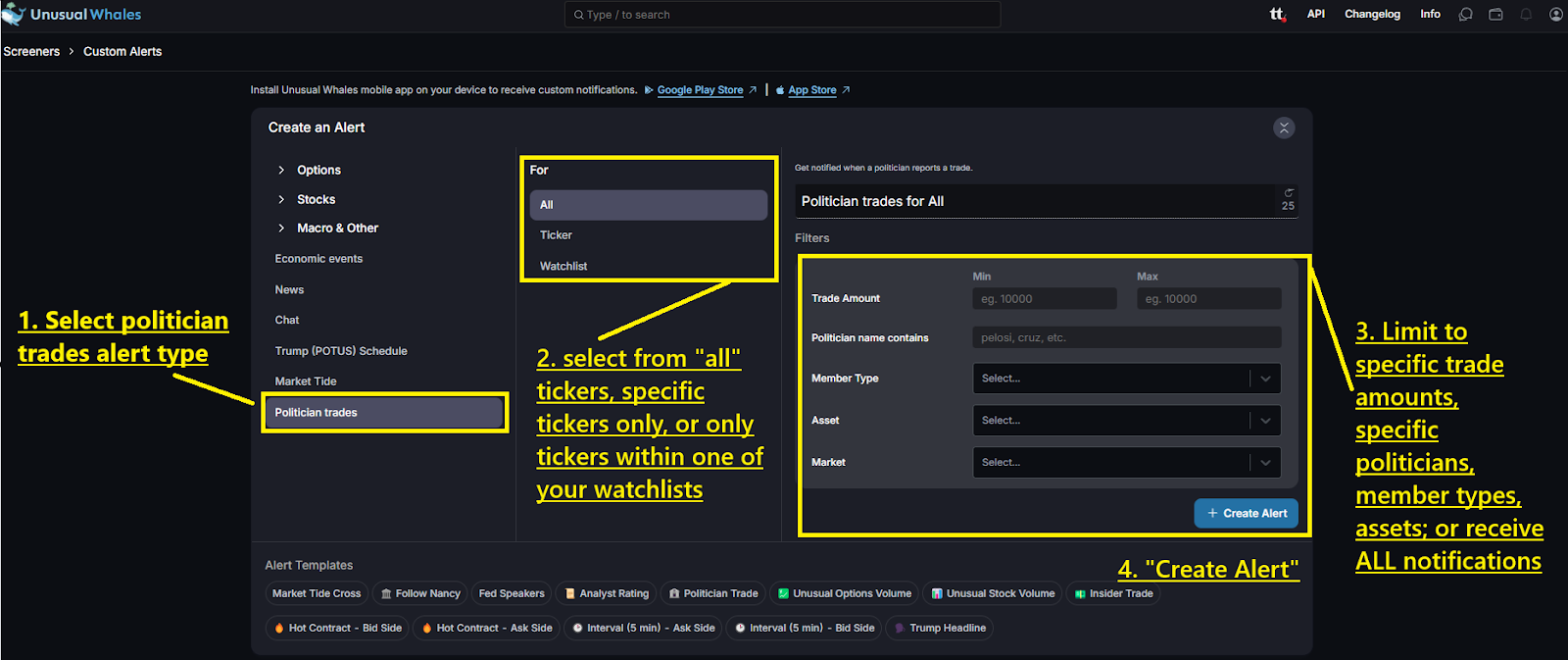Focus the Trade Amount Min field
Viewport: 1568px width, 660px height.
(1045, 299)
